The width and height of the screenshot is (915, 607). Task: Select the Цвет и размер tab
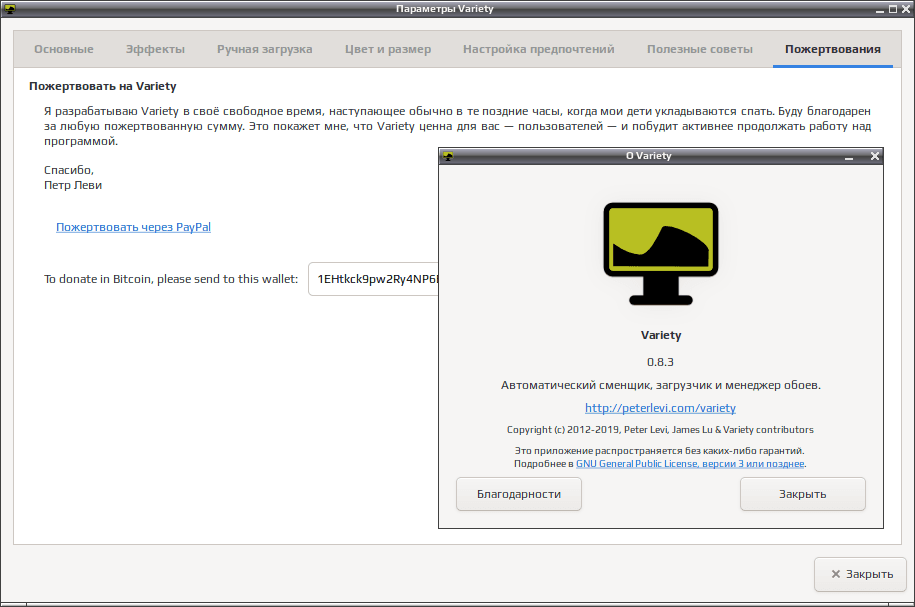[x=388, y=49]
